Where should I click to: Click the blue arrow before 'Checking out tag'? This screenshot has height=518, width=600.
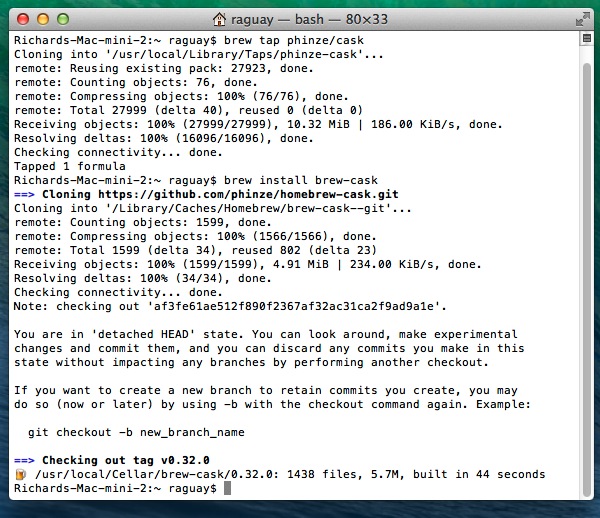[24, 460]
